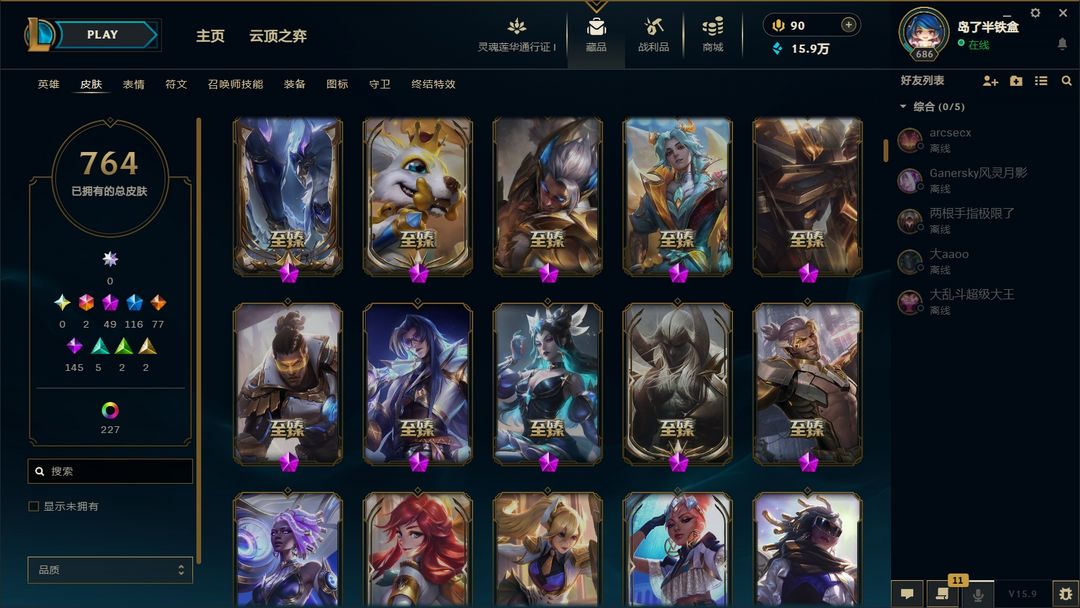Switch to the 表情 tab
Screen dimensions: 1080x608
pyautogui.click(x=134, y=84)
